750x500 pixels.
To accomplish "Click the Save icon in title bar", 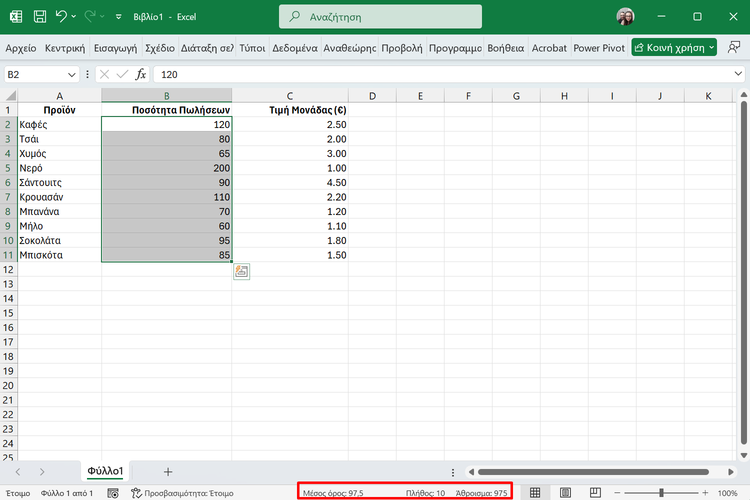I will [39, 17].
